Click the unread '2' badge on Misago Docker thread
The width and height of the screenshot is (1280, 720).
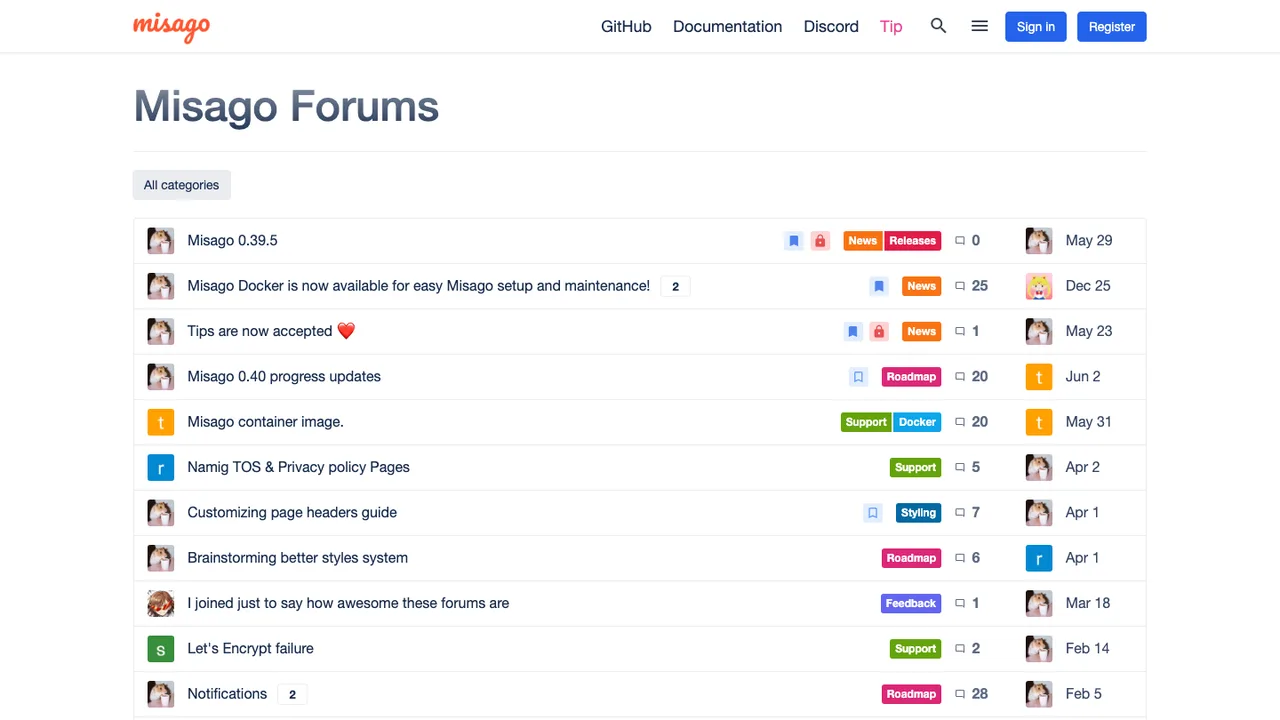click(x=675, y=287)
